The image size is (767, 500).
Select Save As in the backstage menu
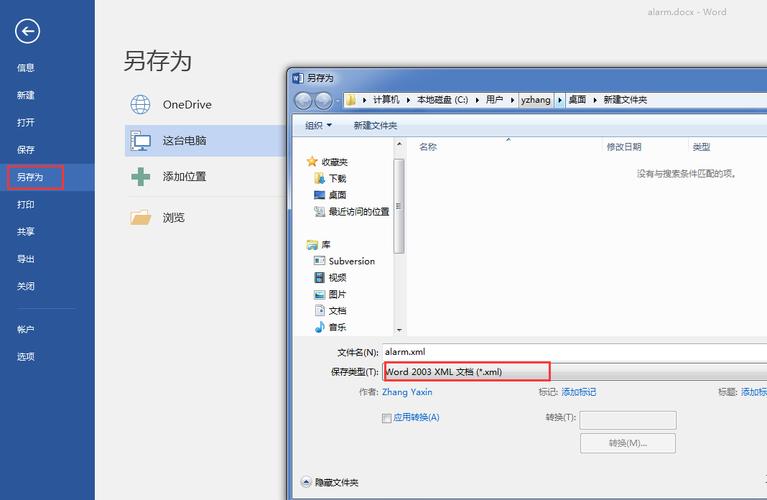pyautogui.click(x=30, y=177)
